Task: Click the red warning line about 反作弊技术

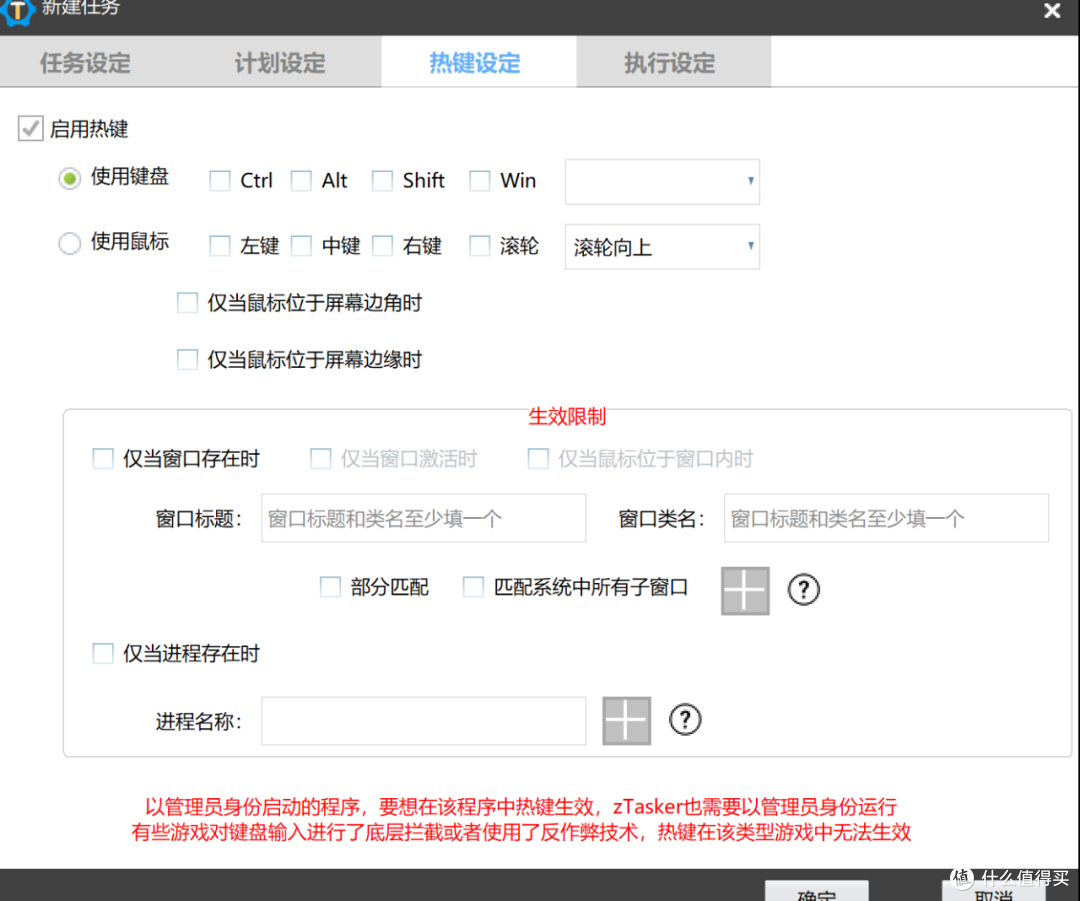Action: point(521,832)
